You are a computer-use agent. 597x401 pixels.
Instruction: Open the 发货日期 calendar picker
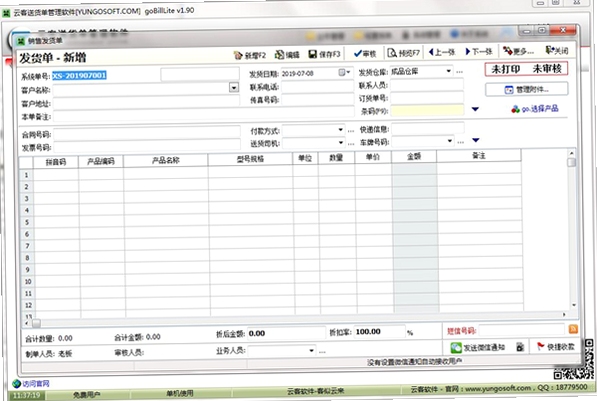pos(344,72)
